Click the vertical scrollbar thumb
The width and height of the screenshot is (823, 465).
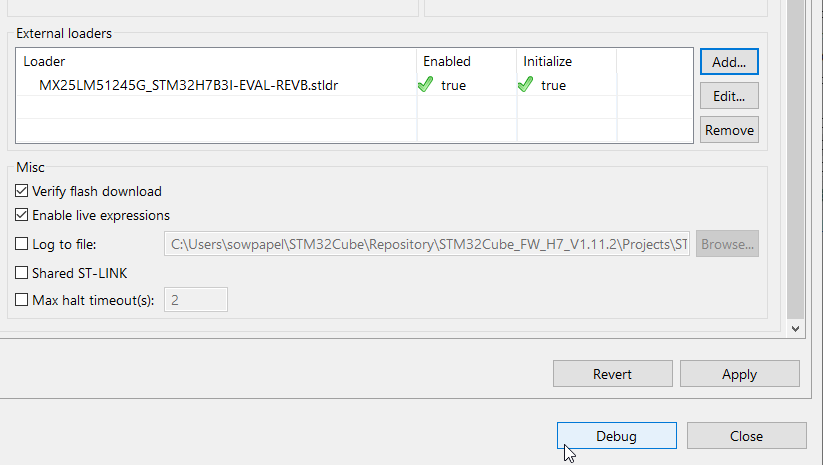click(796, 159)
